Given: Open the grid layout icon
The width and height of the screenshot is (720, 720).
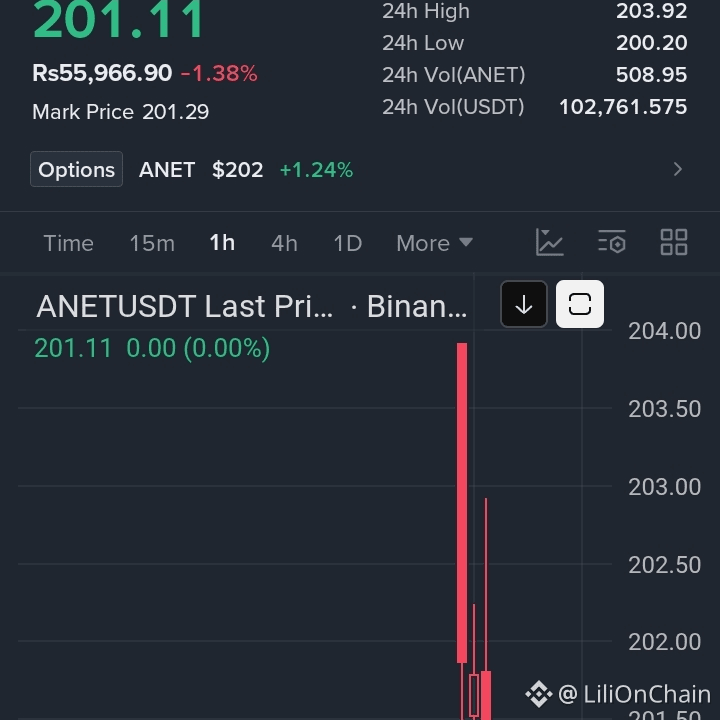Looking at the screenshot, I should 674,242.
